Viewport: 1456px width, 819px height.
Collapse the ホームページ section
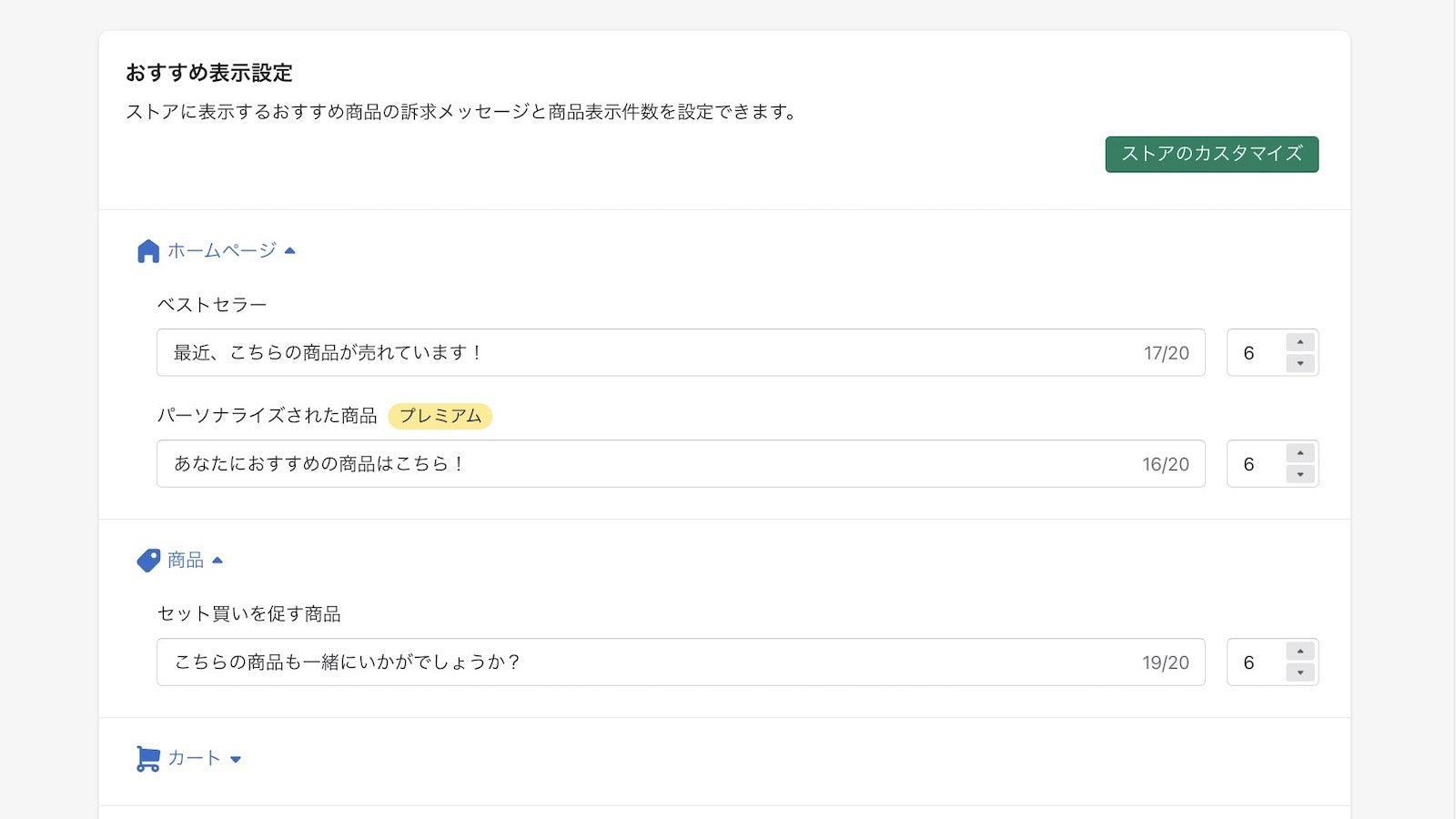pos(290,249)
